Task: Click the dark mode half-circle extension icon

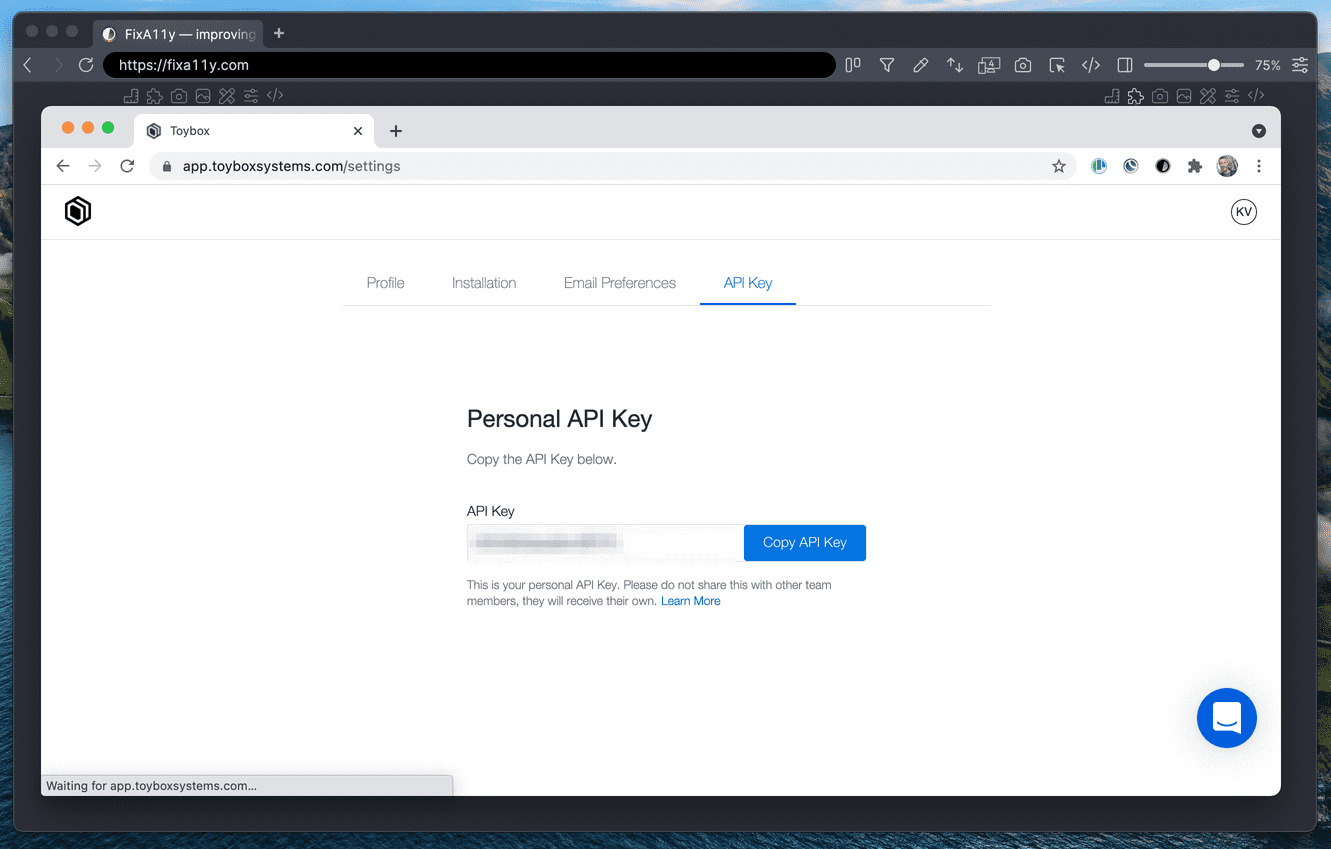Action: point(1163,165)
